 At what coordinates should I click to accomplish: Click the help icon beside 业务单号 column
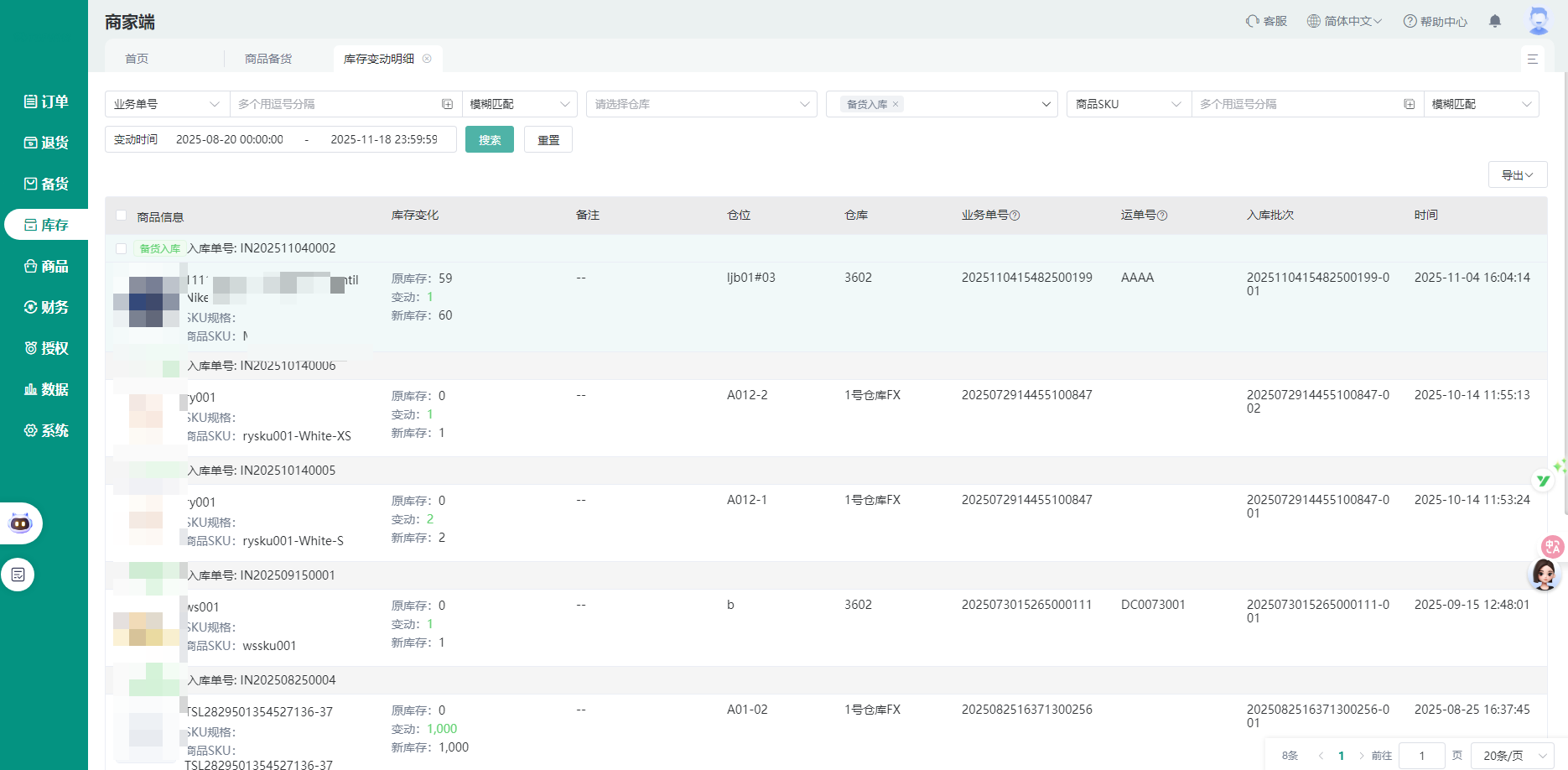pyautogui.click(x=1015, y=216)
